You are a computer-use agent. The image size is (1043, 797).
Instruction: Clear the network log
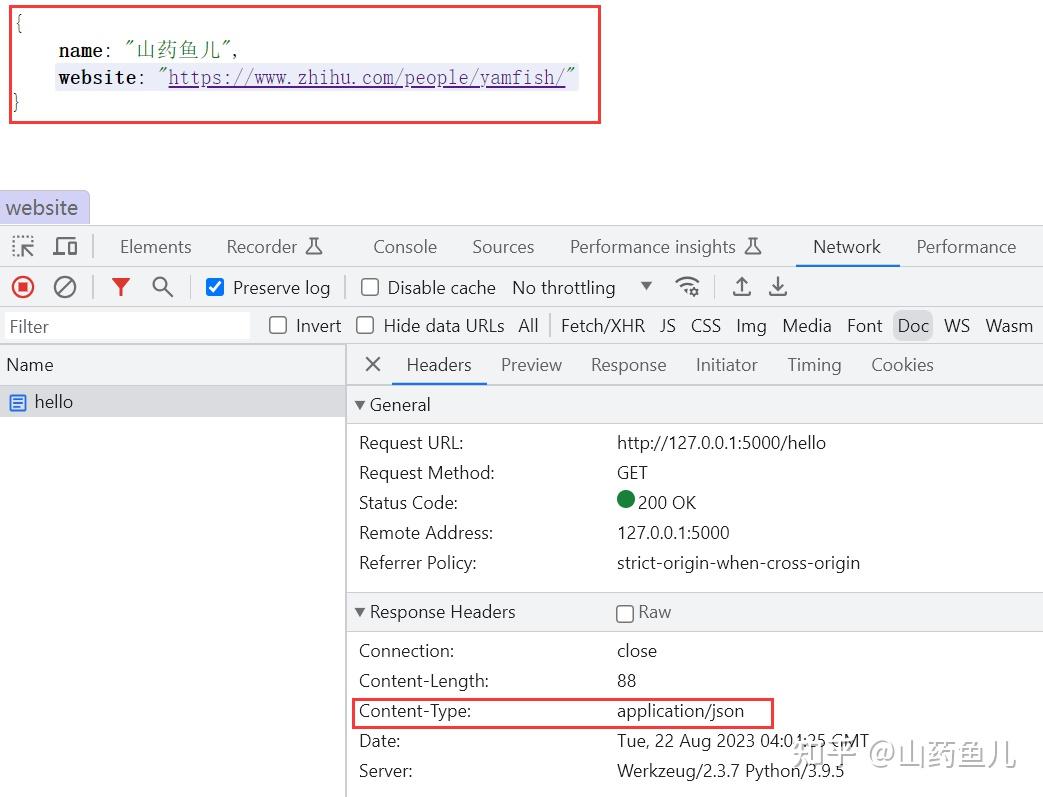coord(65,287)
